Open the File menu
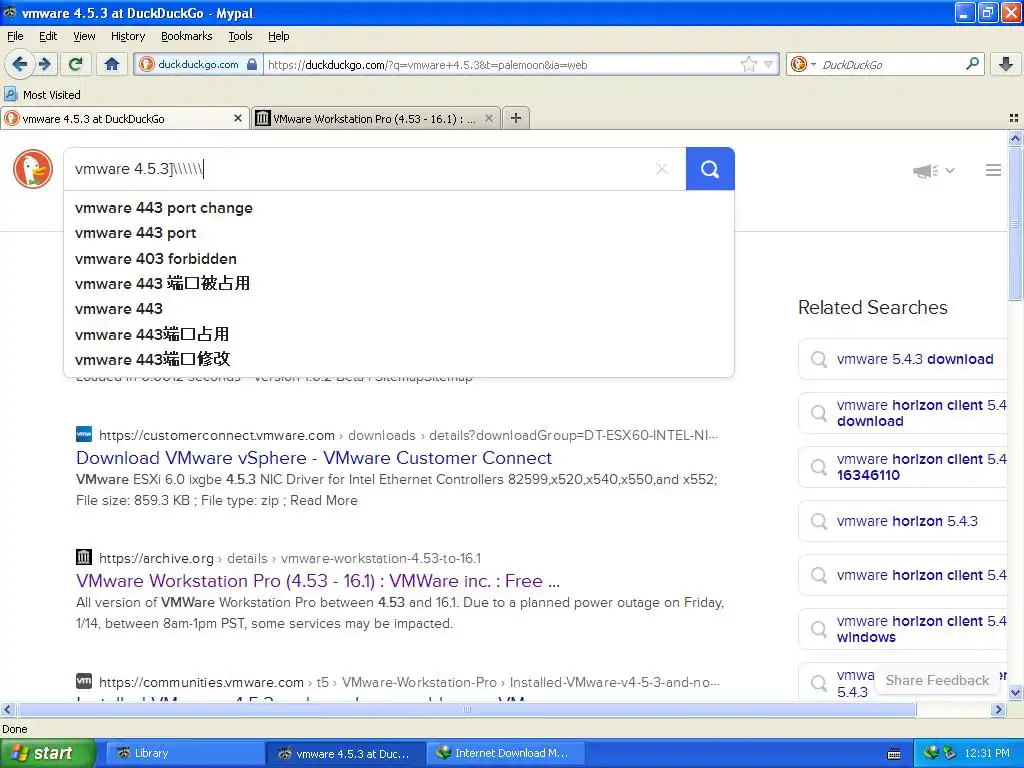Image resolution: width=1024 pixels, height=768 pixels. click(x=15, y=36)
